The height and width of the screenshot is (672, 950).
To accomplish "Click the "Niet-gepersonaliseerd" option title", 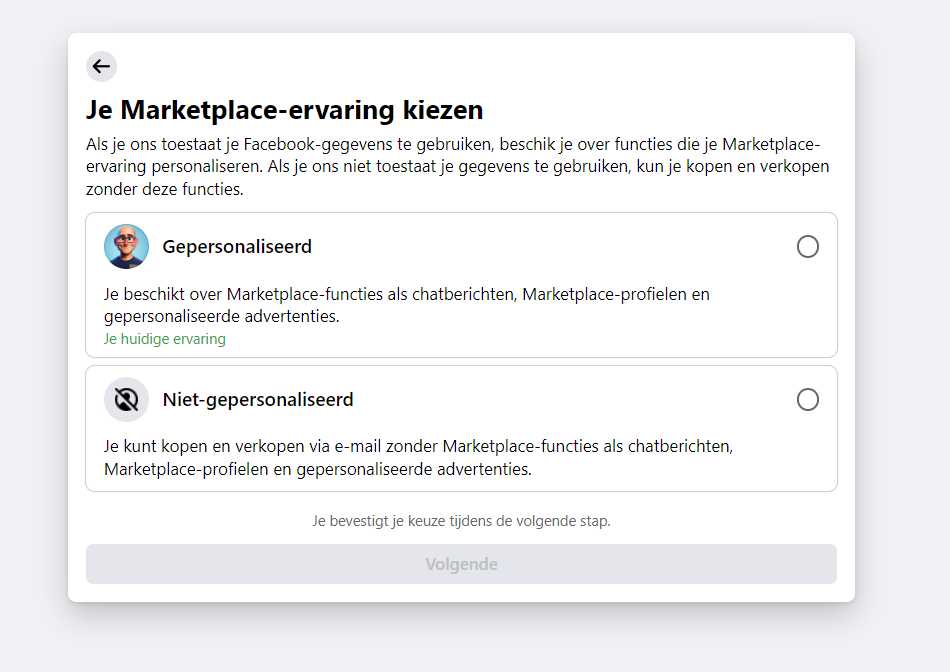I will pos(258,400).
